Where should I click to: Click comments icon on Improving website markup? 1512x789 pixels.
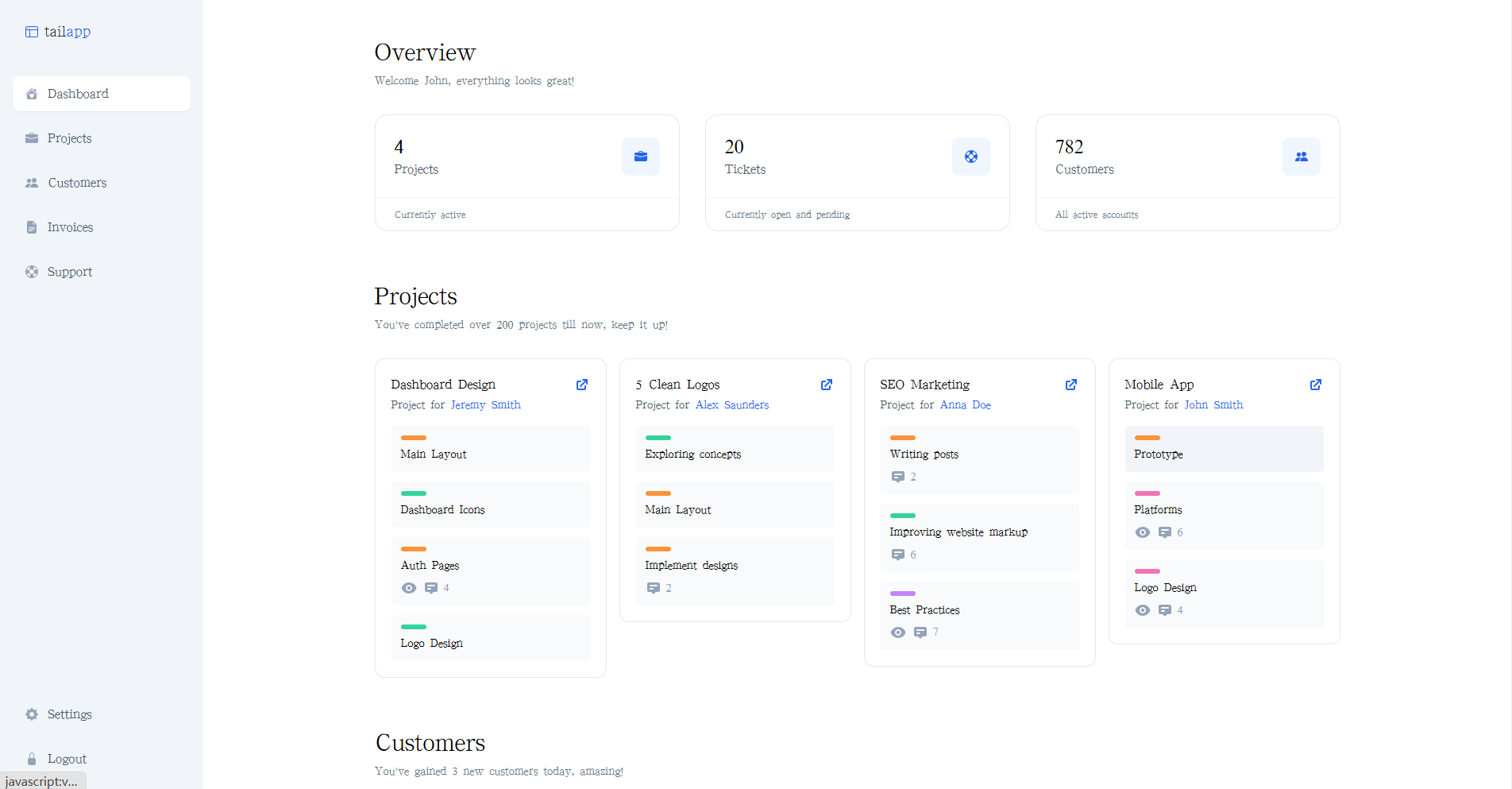point(898,555)
